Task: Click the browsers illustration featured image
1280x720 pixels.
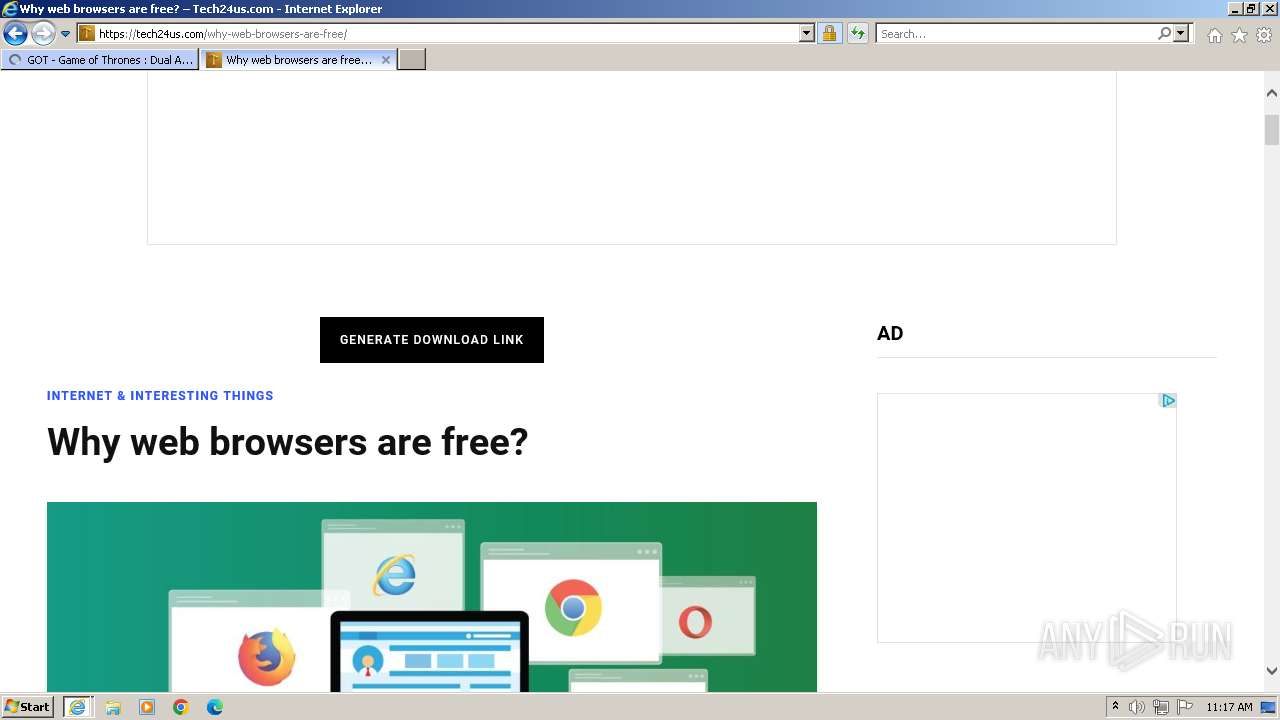Action: coord(432,597)
